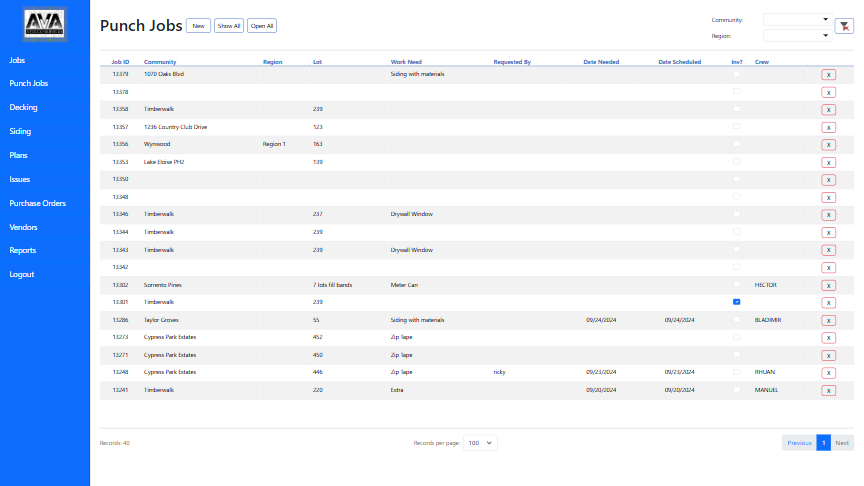Go to the Next page of records
Image resolution: width=864 pixels, height=486 pixels.
[x=842, y=442]
